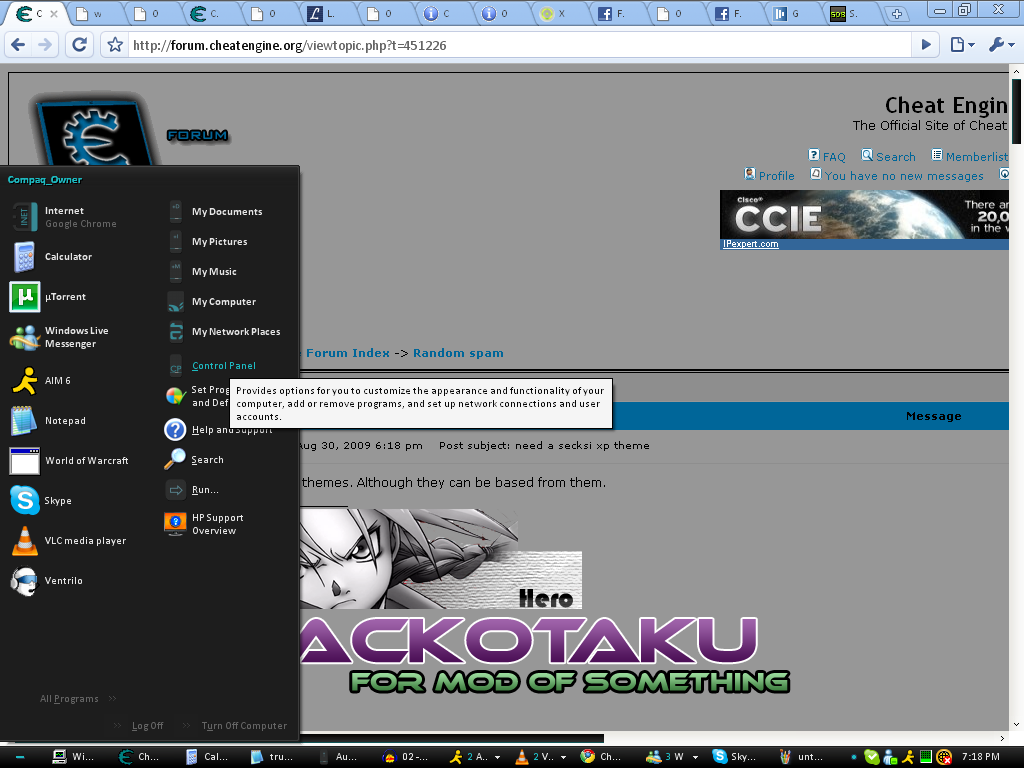Expand All Programs list

tap(78, 698)
